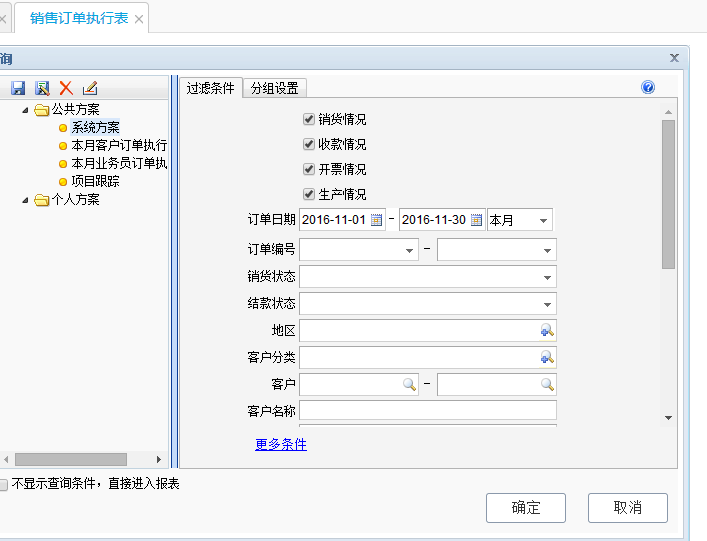Click the 公共方案 folder icon
The image size is (707, 541).
point(41,110)
